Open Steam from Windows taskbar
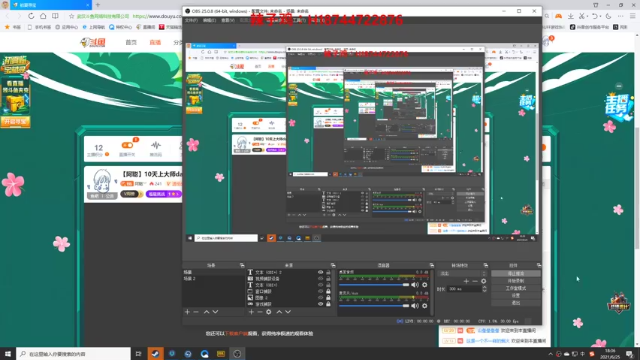This screenshot has width=640, height=360. pyautogui.click(x=155, y=353)
